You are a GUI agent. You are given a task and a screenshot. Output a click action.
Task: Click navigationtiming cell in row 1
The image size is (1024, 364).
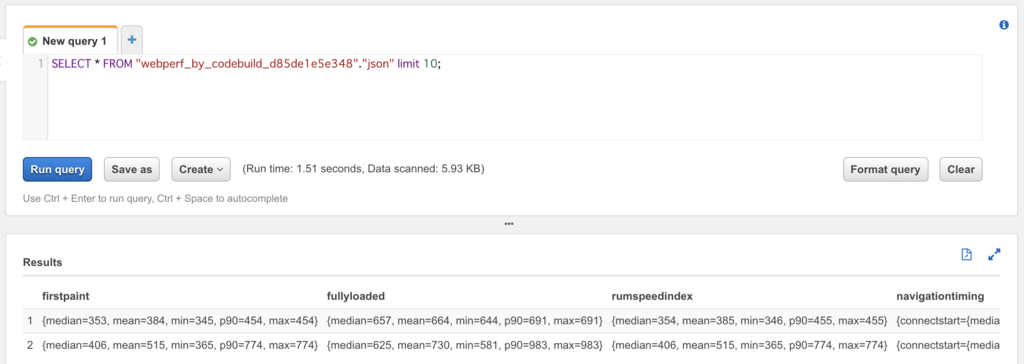(x=949, y=321)
